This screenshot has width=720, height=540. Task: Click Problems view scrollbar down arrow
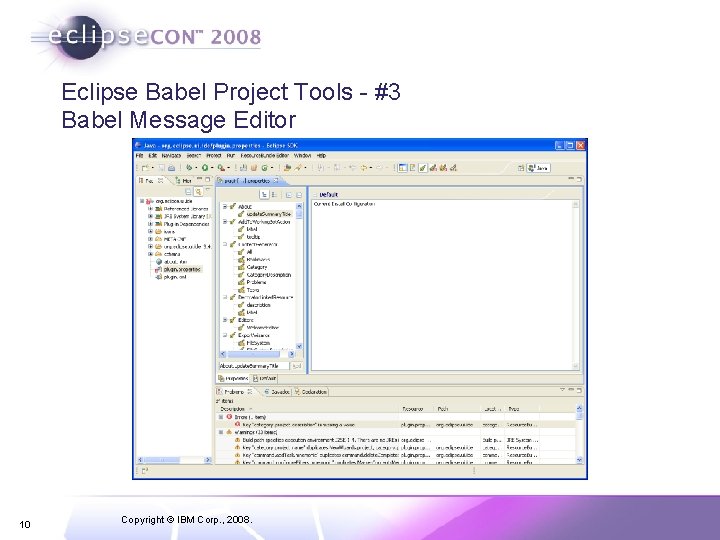click(x=579, y=459)
